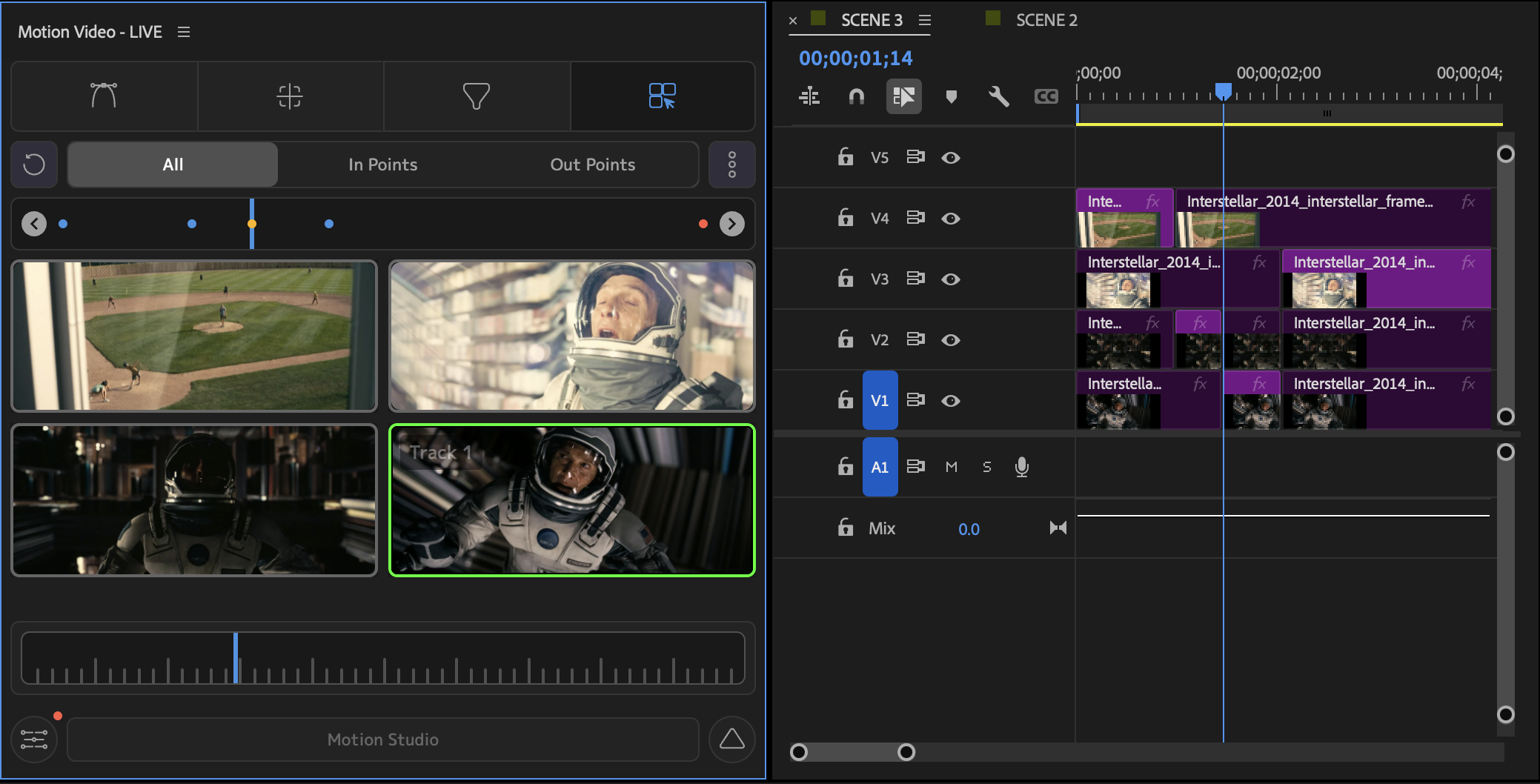Open timeline display settings wrench
The width and height of the screenshot is (1540, 784).
(998, 96)
